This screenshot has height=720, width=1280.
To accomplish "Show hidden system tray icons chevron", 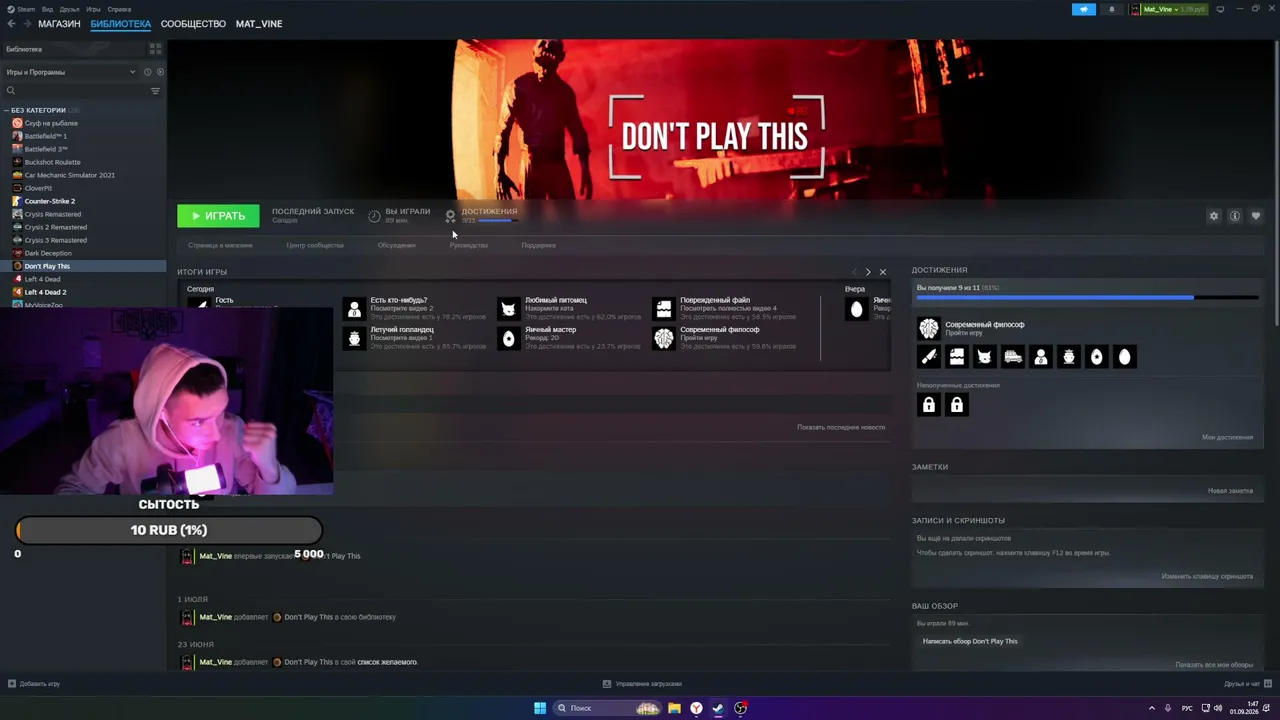I will click(1152, 708).
